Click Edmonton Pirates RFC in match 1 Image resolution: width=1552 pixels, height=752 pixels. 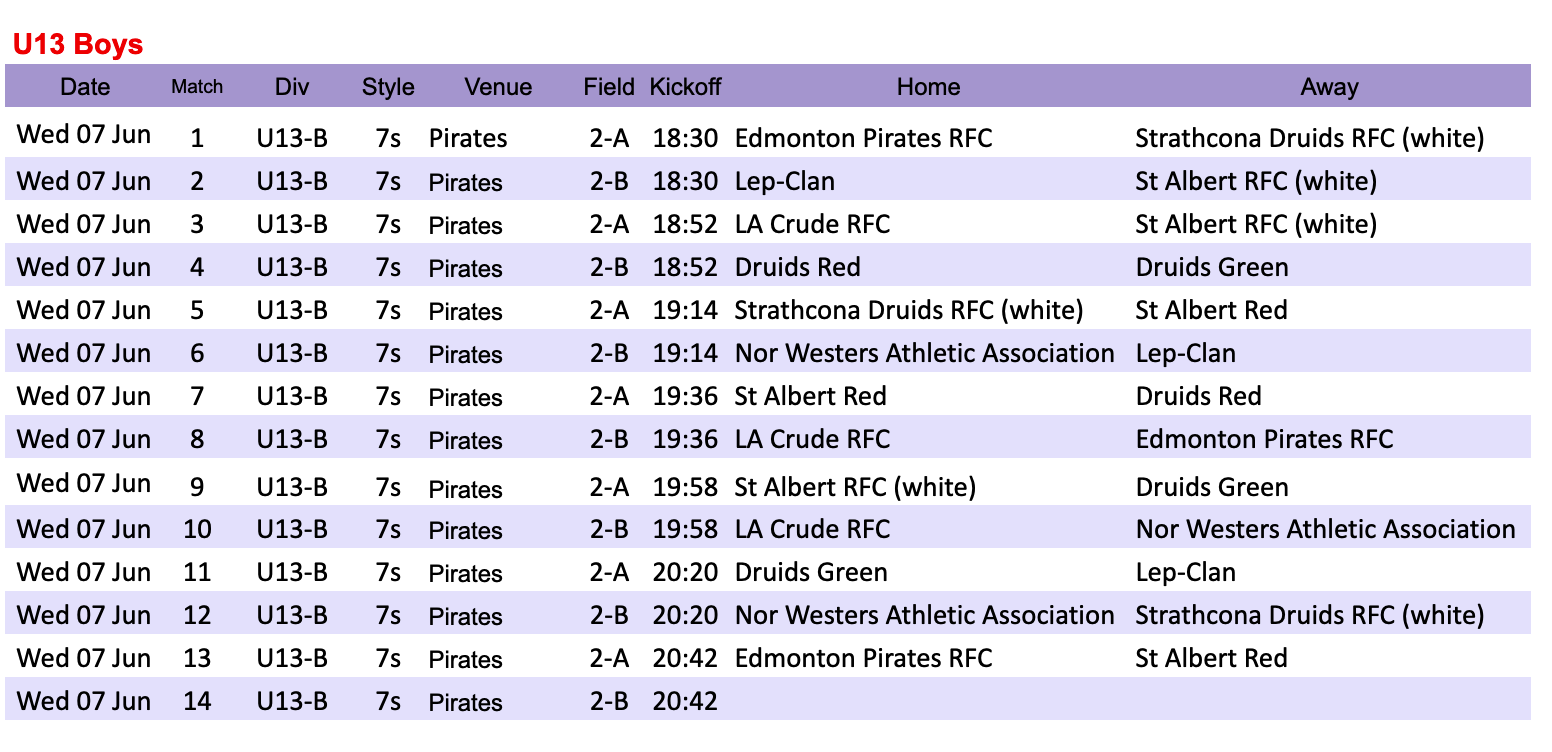click(863, 138)
